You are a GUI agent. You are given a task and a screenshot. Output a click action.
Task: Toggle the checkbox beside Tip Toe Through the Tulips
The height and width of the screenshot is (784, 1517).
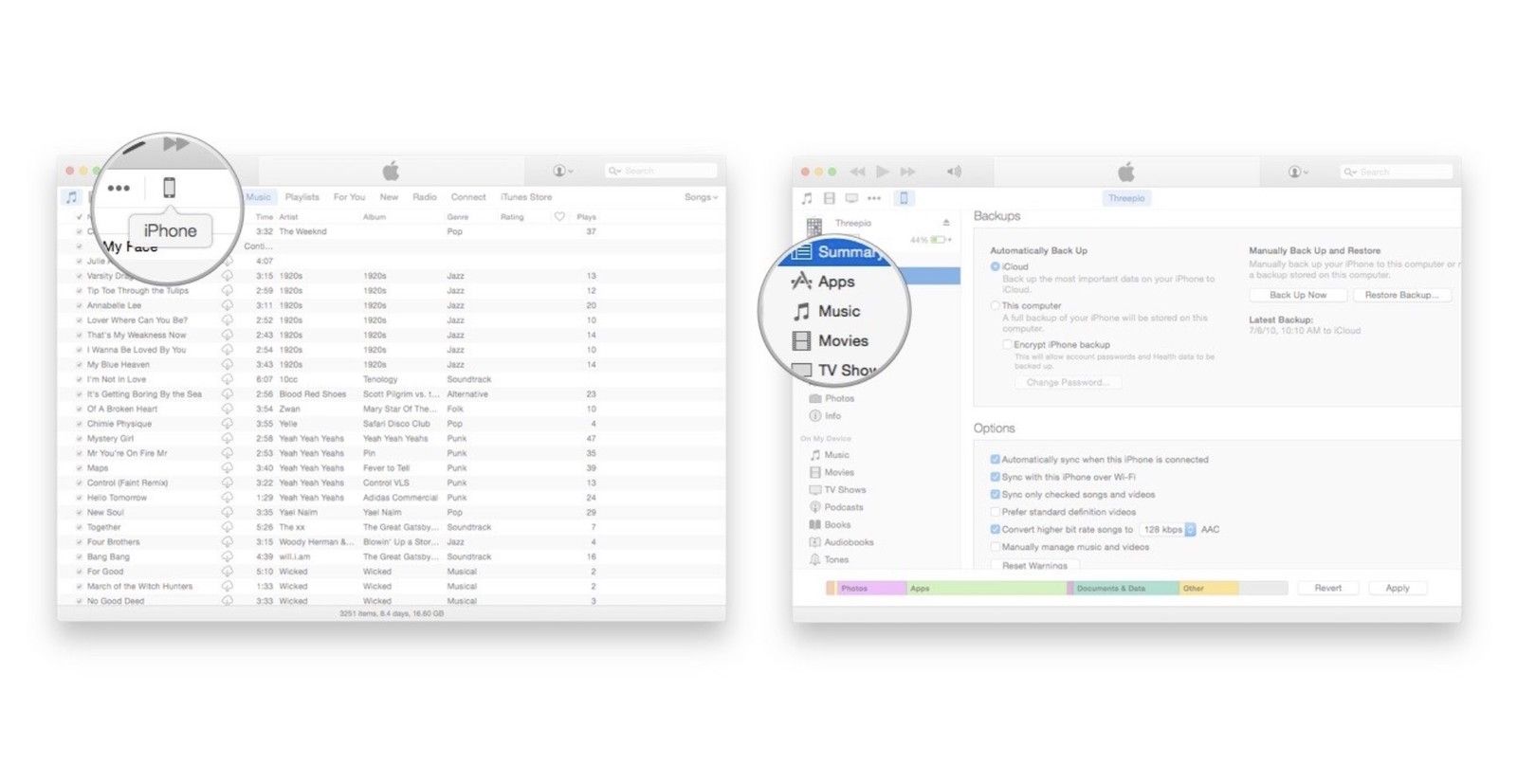click(x=79, y=291)
